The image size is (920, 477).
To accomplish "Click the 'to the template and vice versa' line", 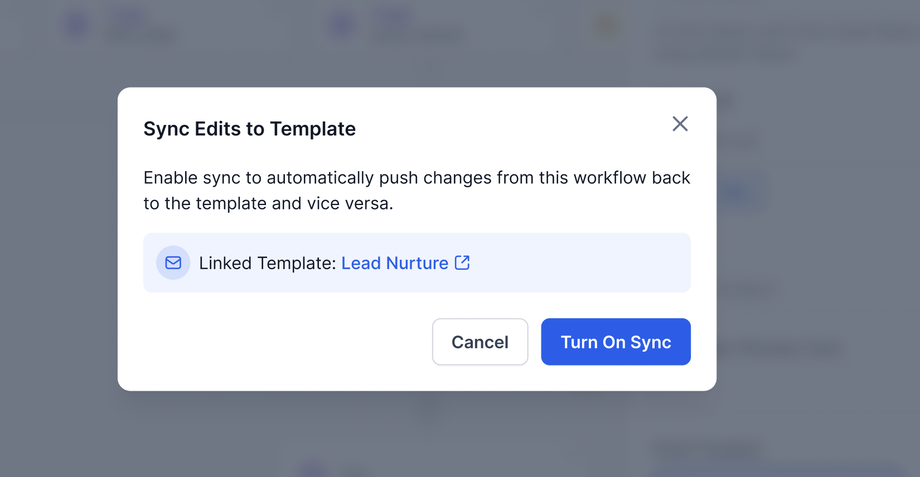I will click(x=268, y=203).
